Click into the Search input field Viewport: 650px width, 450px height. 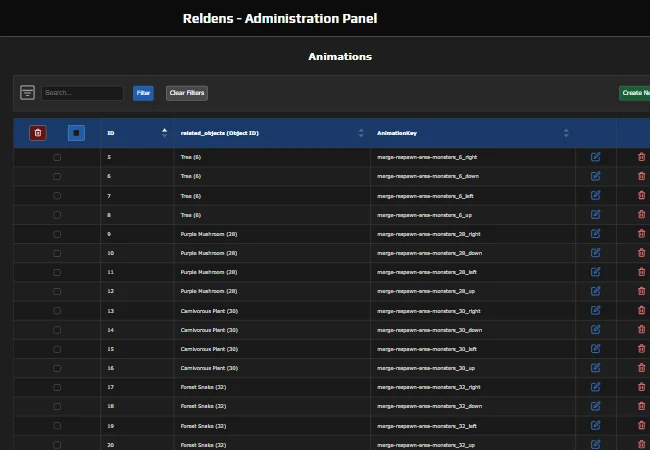[82, 93]
